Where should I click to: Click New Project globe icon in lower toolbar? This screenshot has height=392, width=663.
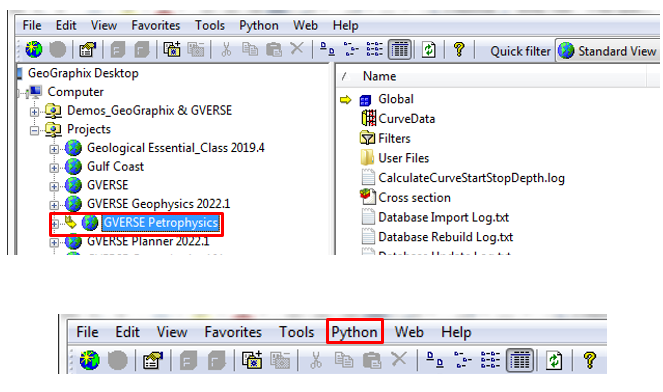(x=90, y=360)
